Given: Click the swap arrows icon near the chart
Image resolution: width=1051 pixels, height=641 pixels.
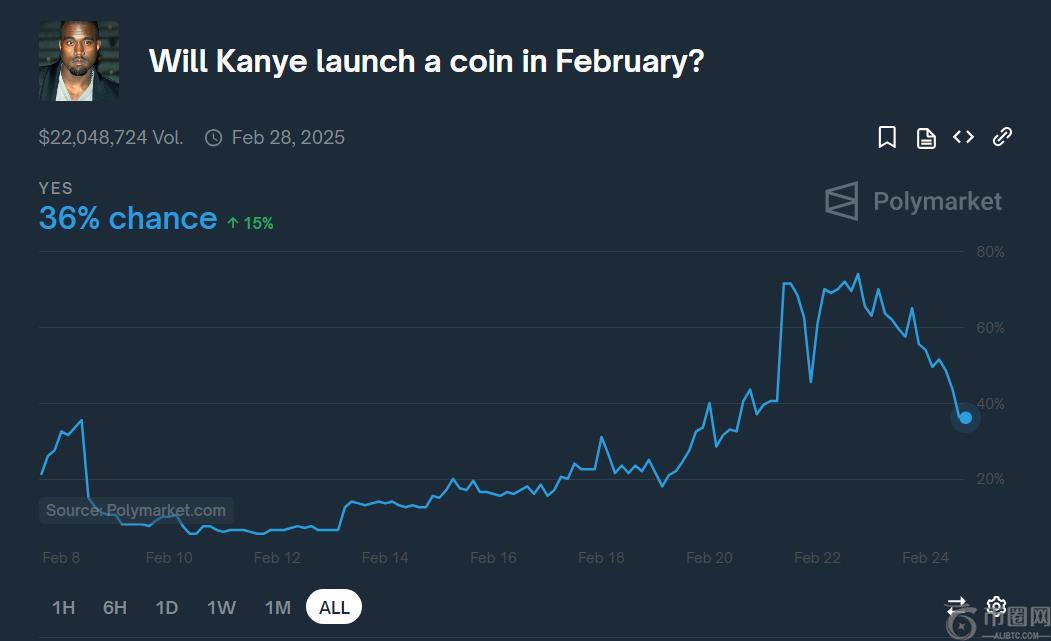Looking at the screenshot, I should [x=956, y=606].
